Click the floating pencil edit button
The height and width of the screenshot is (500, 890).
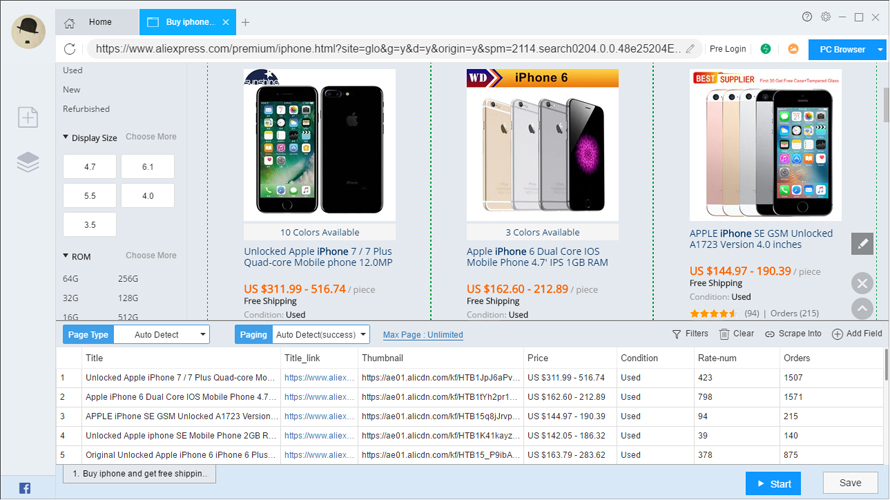tap(862, 244)
